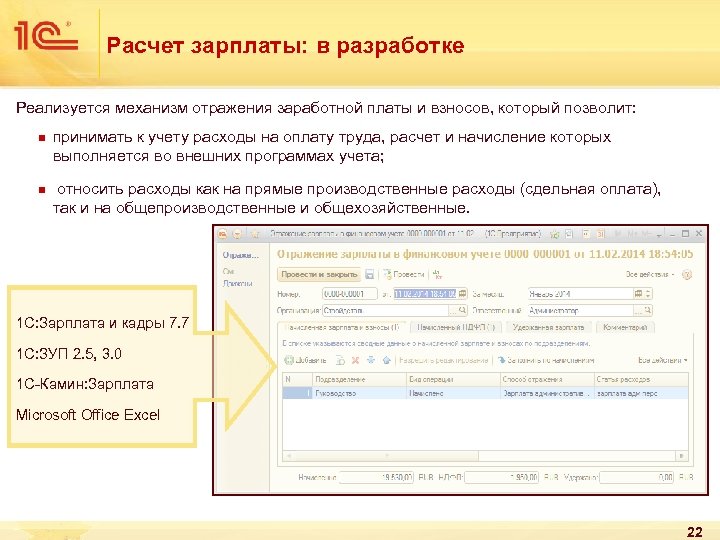The width and height of the screenshot is (720, 540).
Task: Click the Способ отражения column header
Action: click(x=547, y=379)
